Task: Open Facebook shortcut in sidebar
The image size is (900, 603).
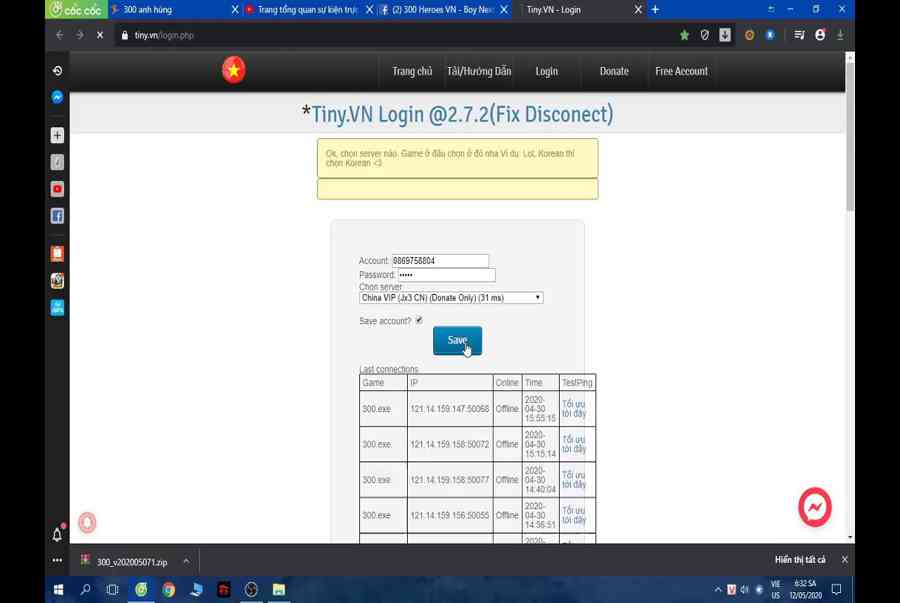Action: pyautogui.click(x=57, y=216)
